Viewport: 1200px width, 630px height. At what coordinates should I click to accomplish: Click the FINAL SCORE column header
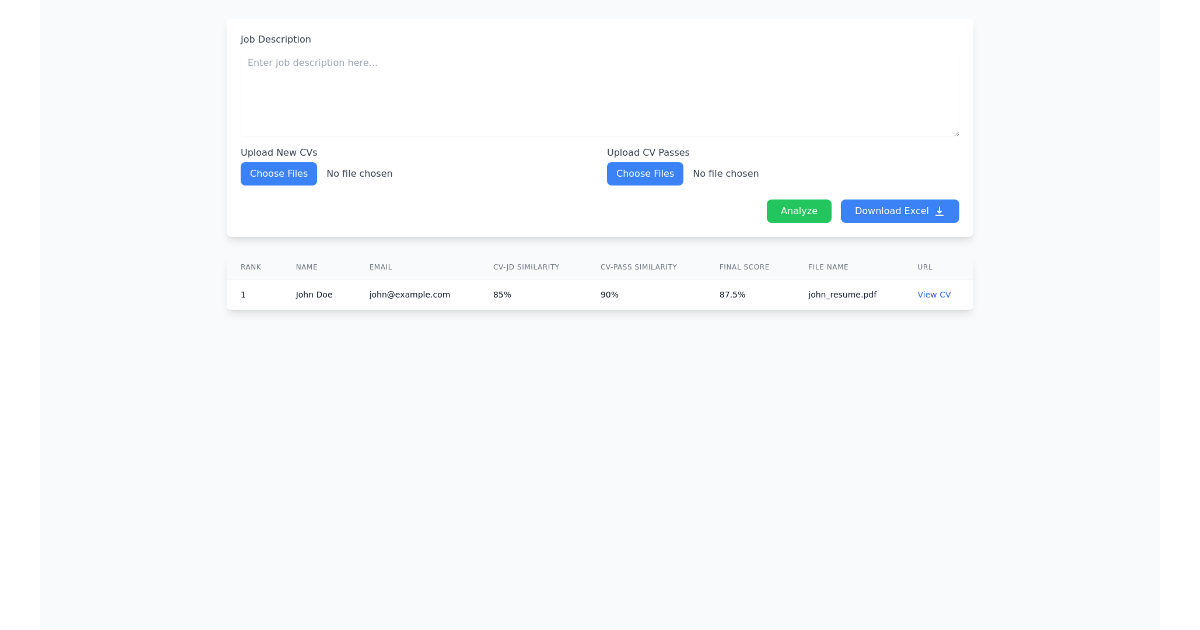(744, 266)
